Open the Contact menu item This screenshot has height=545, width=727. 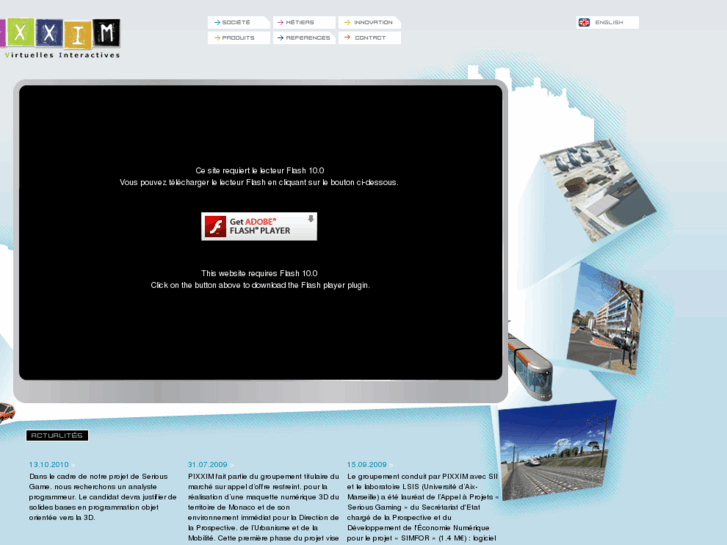pyautogui.click(x=370, y=38)
